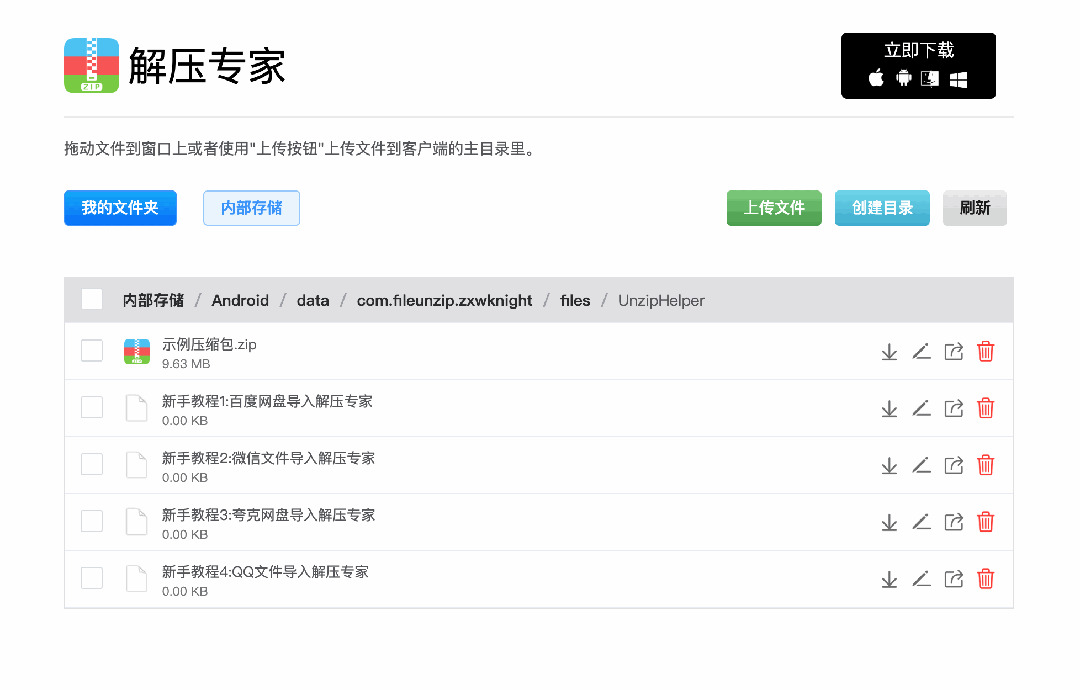Check the 新手教程2 row checkbox
This screenshot has width=1080, height=690.
[91, 465]
